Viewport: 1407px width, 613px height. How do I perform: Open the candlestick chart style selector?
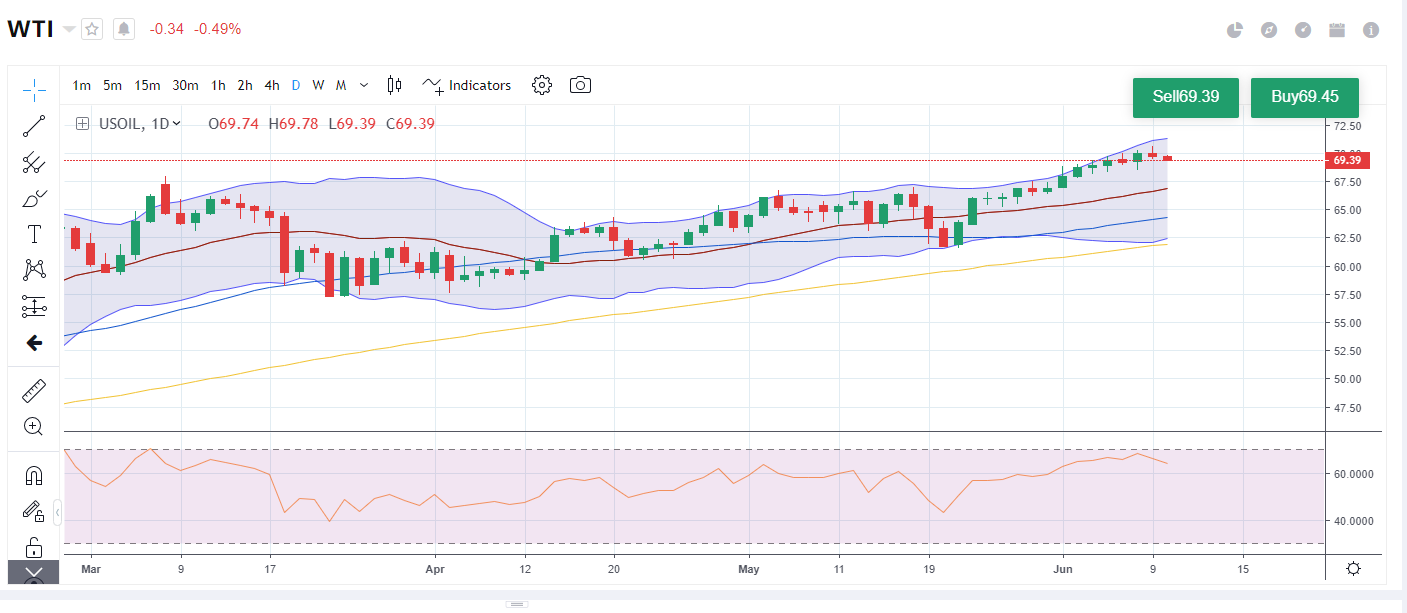(x=394, y=85)
